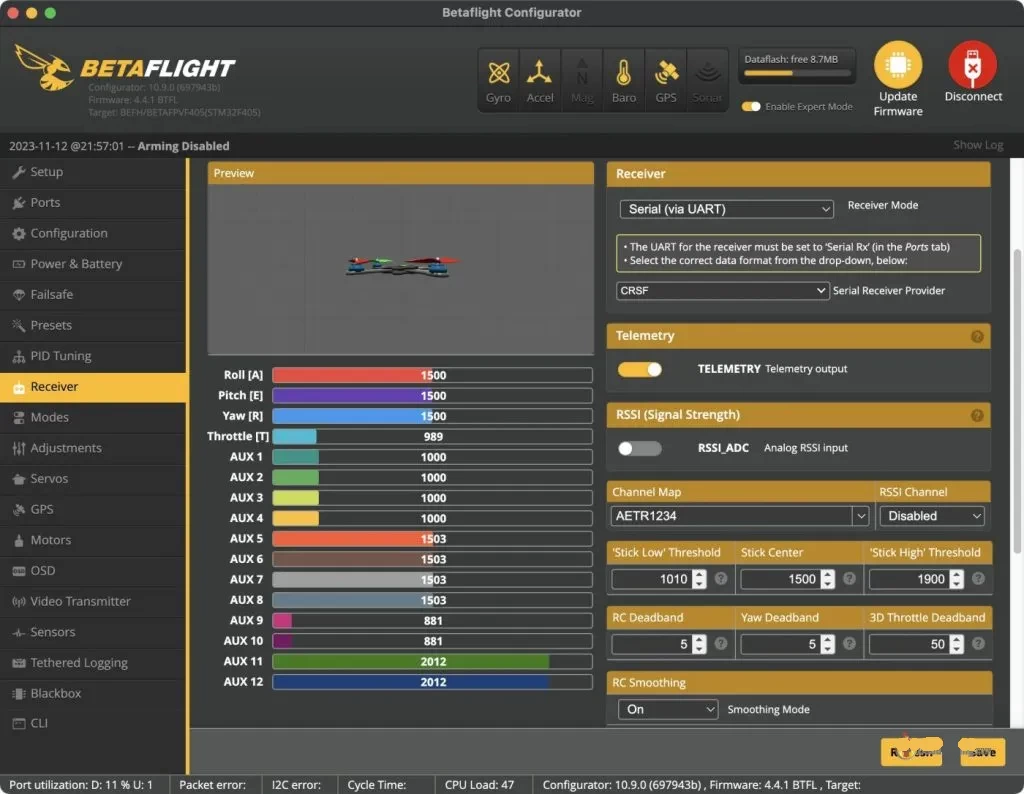Click the Save button
This screenshot has width=1024, height=794.
(982, 752)
